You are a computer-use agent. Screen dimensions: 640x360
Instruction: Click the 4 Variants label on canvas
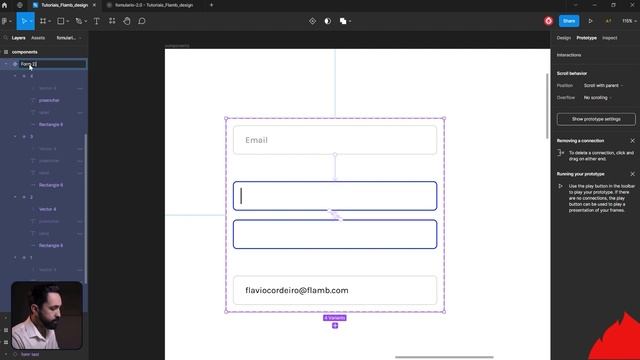335,318
